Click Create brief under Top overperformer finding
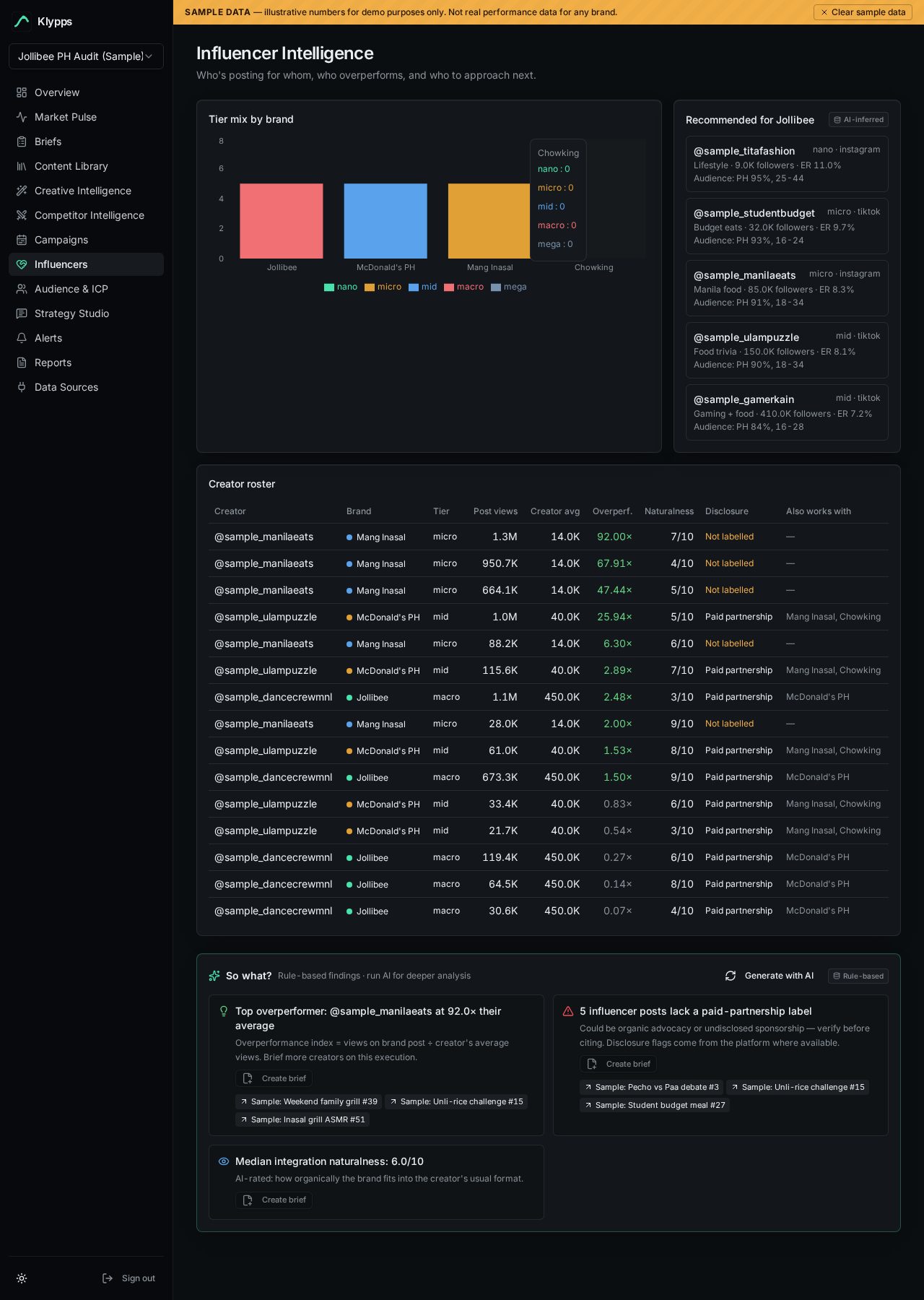The image size is (924, 1300). click(274, 1078)
